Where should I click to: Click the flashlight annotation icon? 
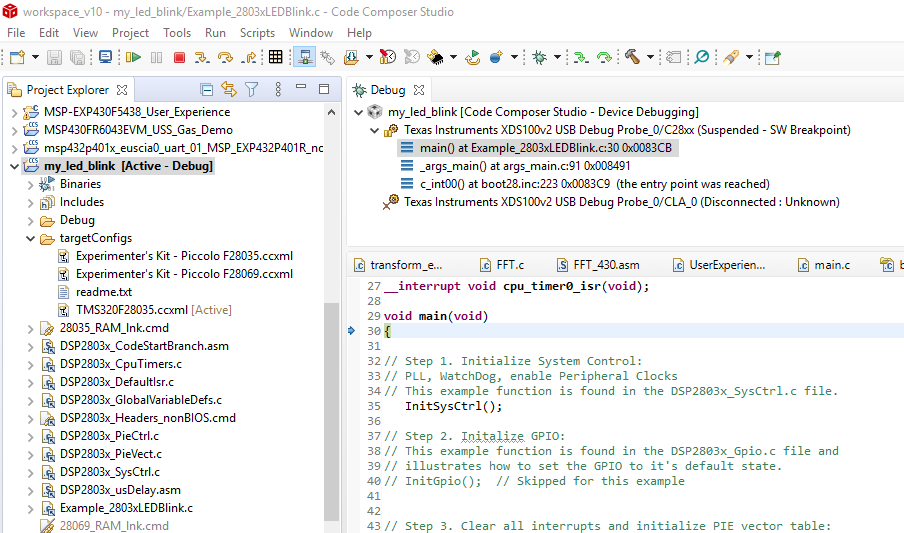tap(731, 57)
